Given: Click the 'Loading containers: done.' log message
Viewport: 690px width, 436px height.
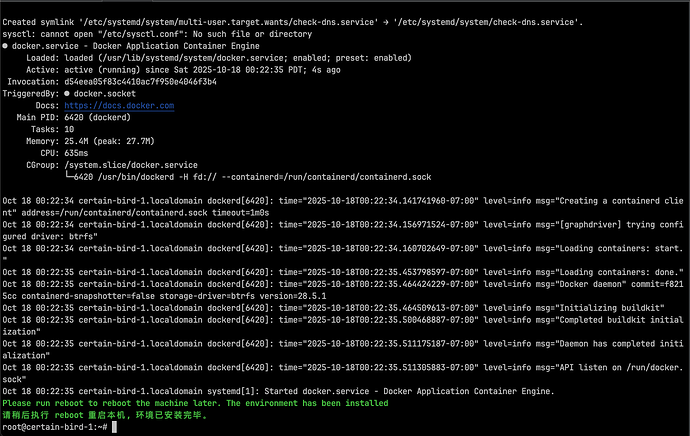Looking at the screenshot, I should click(x=343, y=272).
